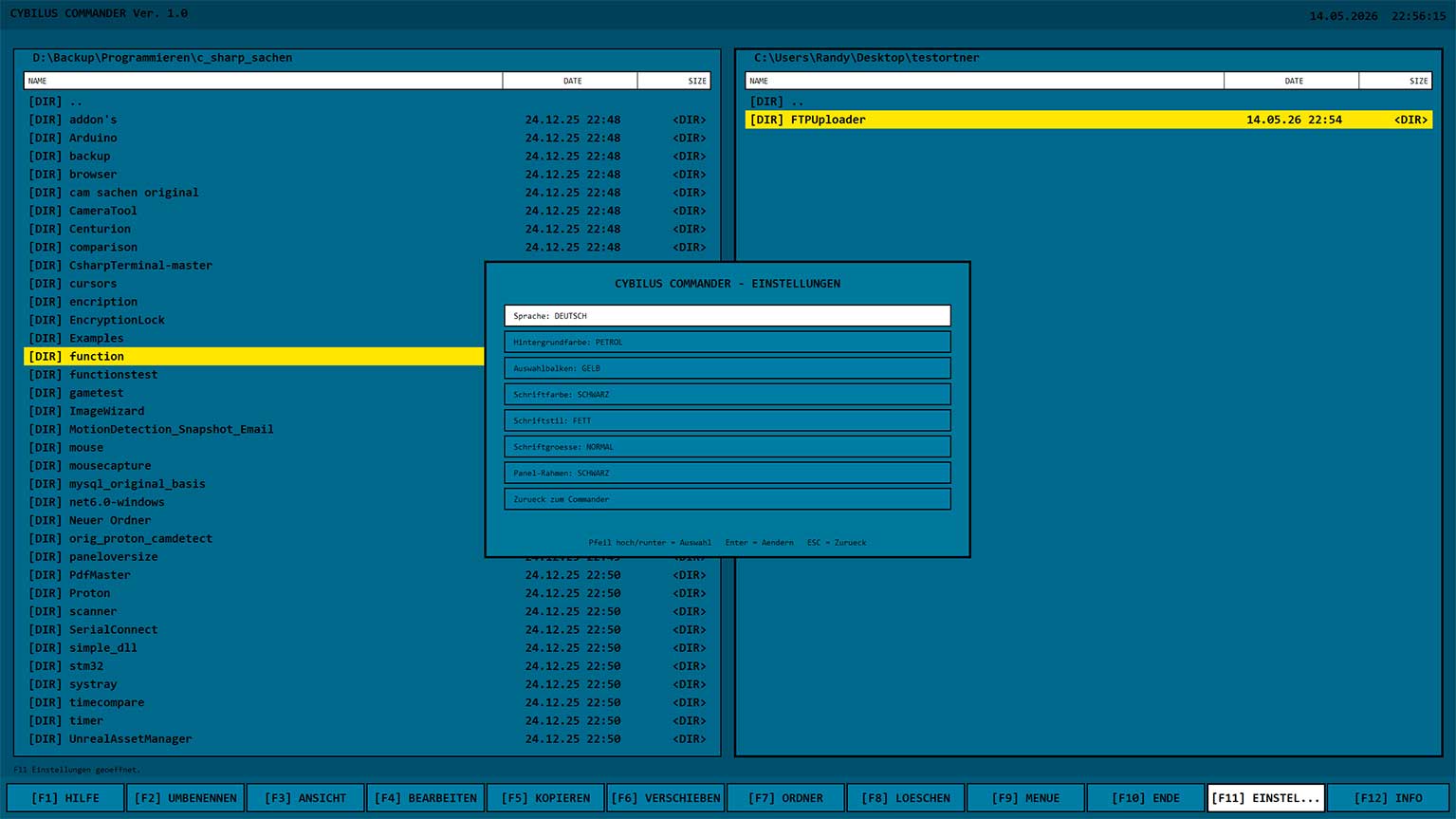Sort left panel by SIZE header
The height and width of the screenshot is (819, 1456).
click(674, 81)
